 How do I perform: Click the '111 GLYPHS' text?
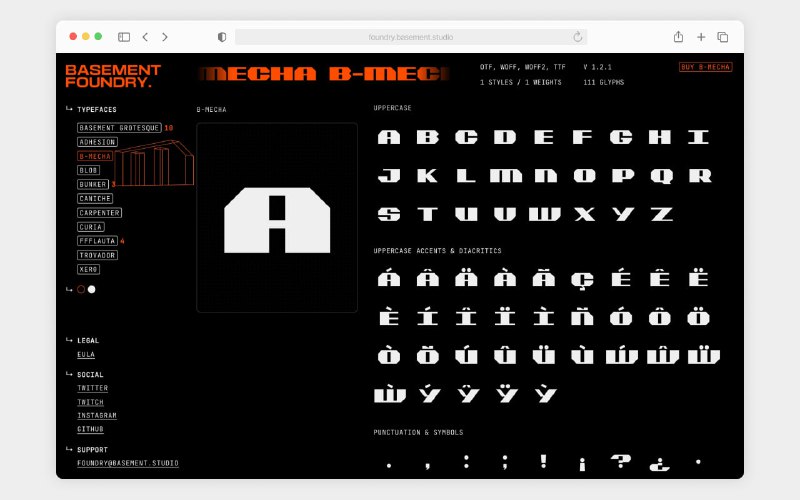604,82
